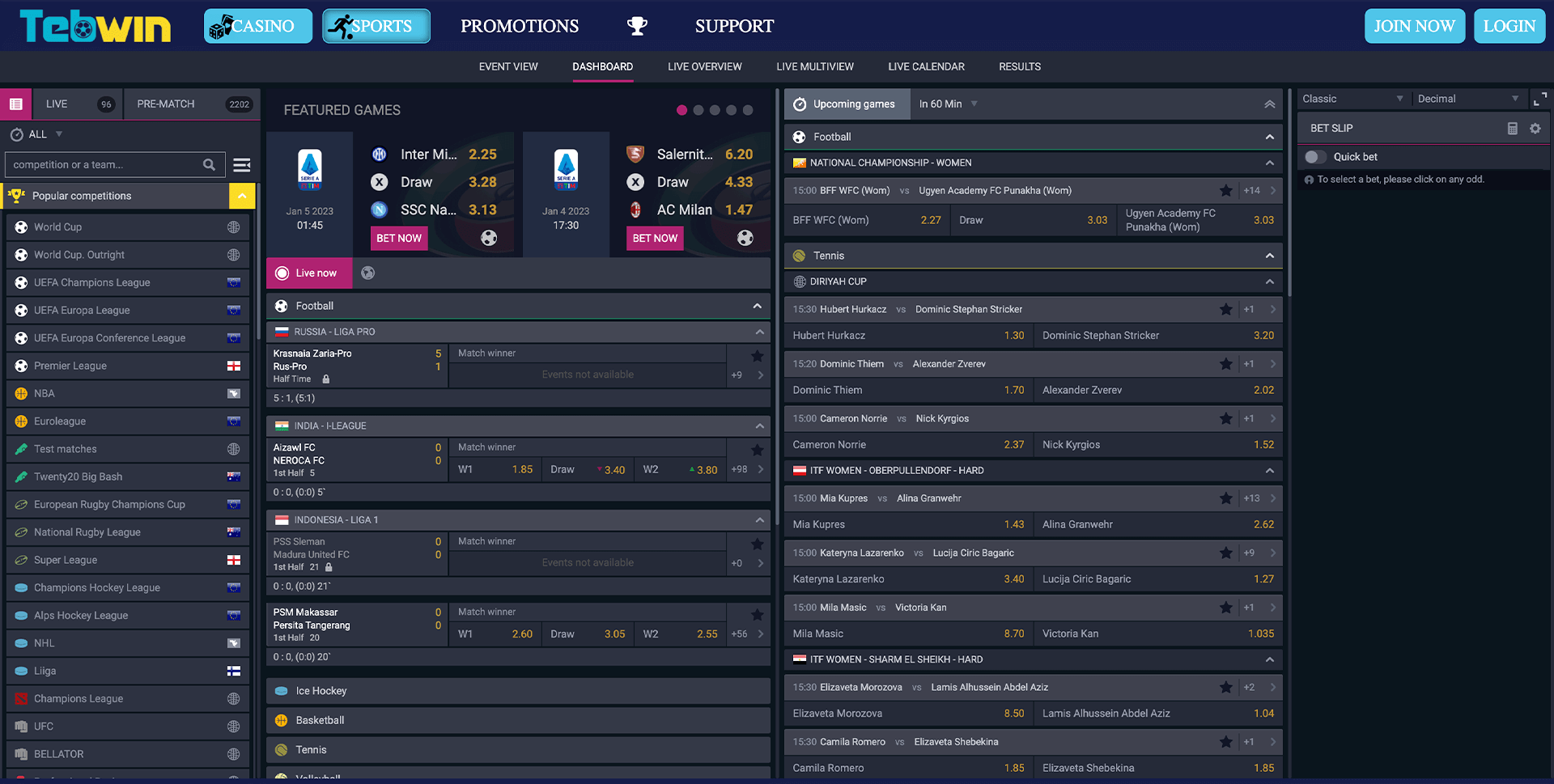Select the Live tab in sidebar

[78, 104]
